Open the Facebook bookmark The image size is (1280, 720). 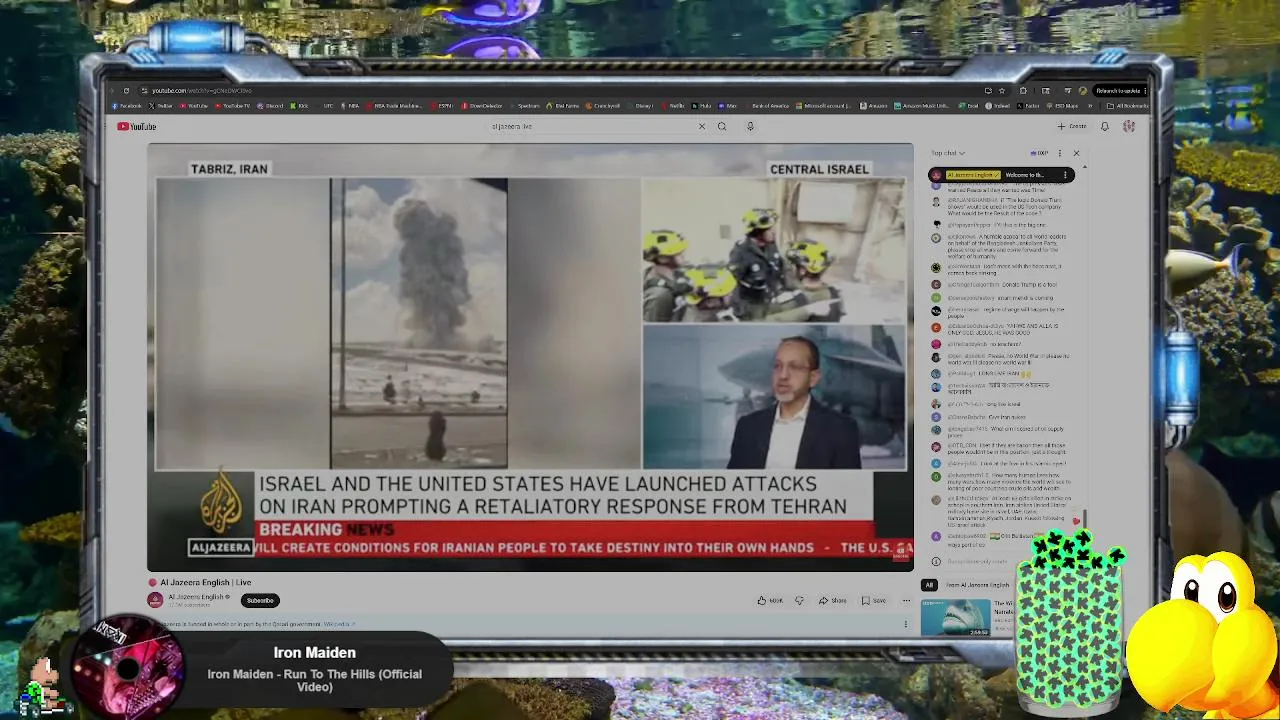pos(126,106)
